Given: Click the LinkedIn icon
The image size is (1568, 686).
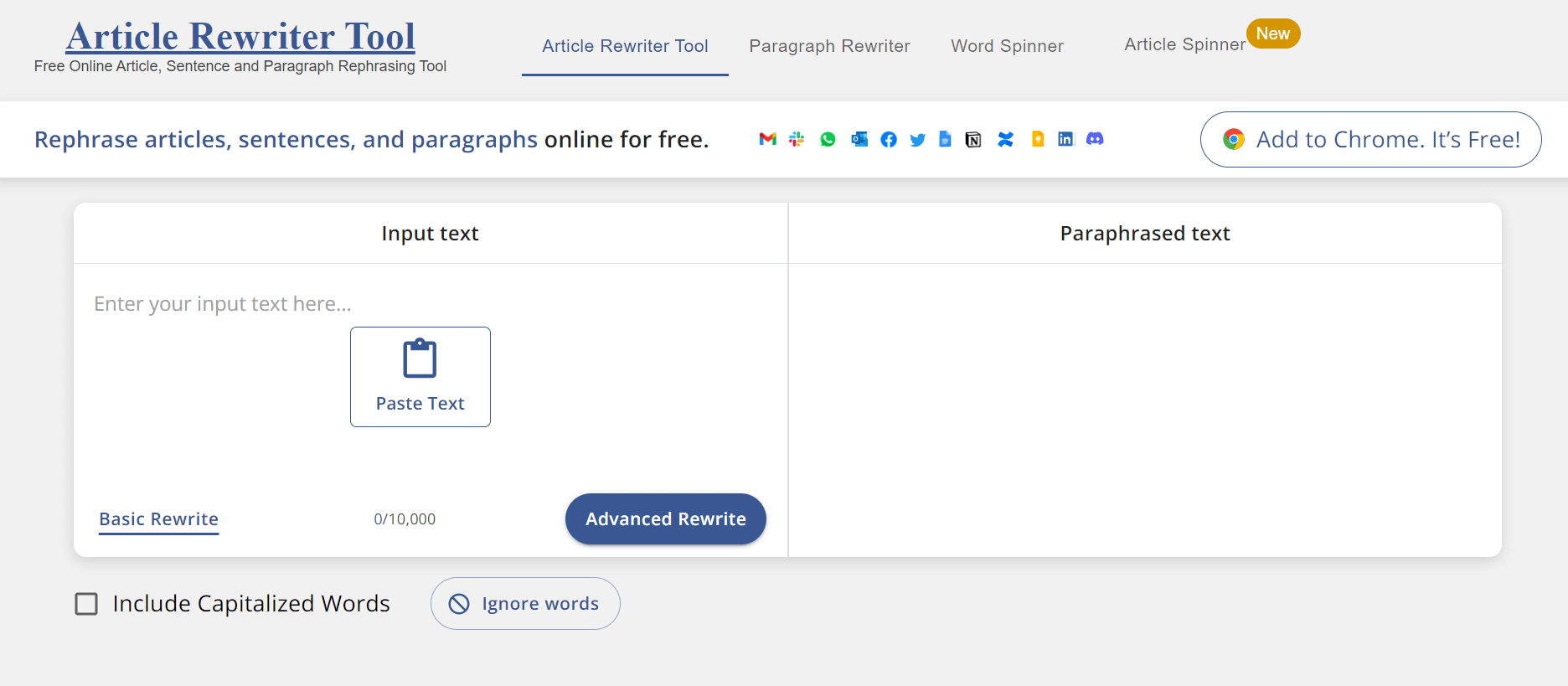Looking at the screenshot, I should coord(1065,139).
